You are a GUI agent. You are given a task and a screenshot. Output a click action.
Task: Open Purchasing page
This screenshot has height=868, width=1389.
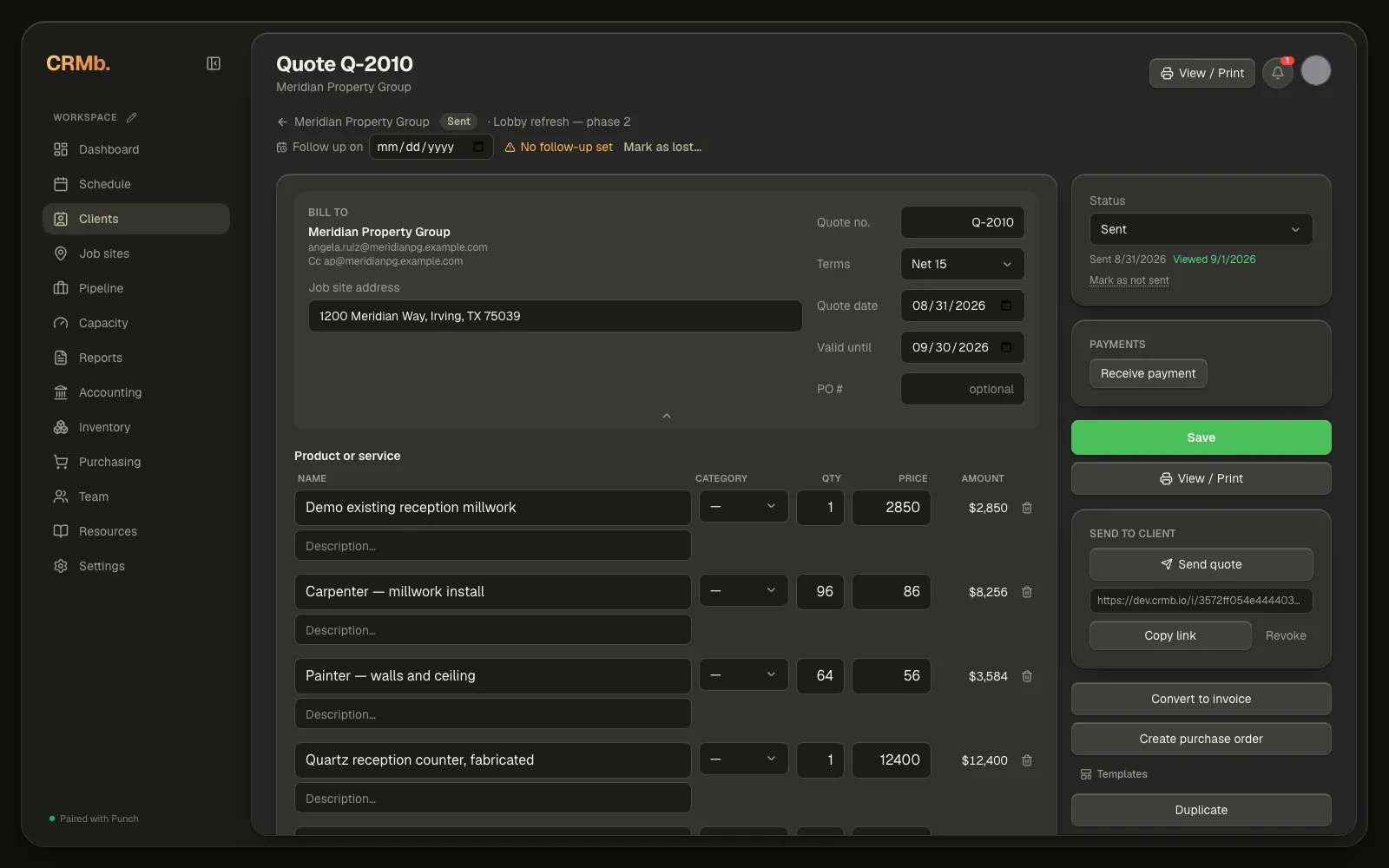pyautogui.click(x=136, y=462)
